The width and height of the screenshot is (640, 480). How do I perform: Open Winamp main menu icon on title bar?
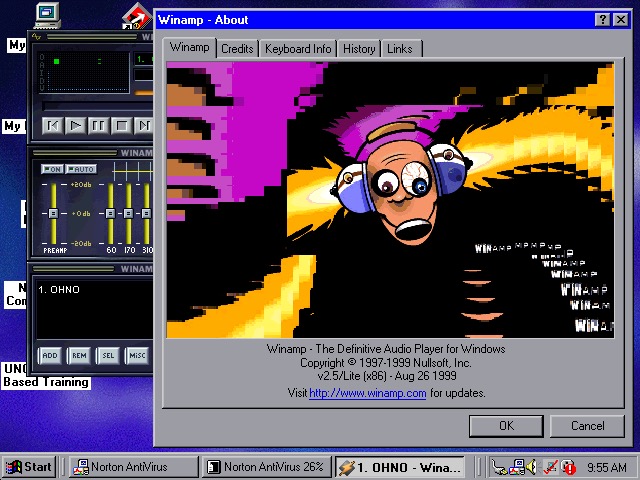(x=36, y=37)
